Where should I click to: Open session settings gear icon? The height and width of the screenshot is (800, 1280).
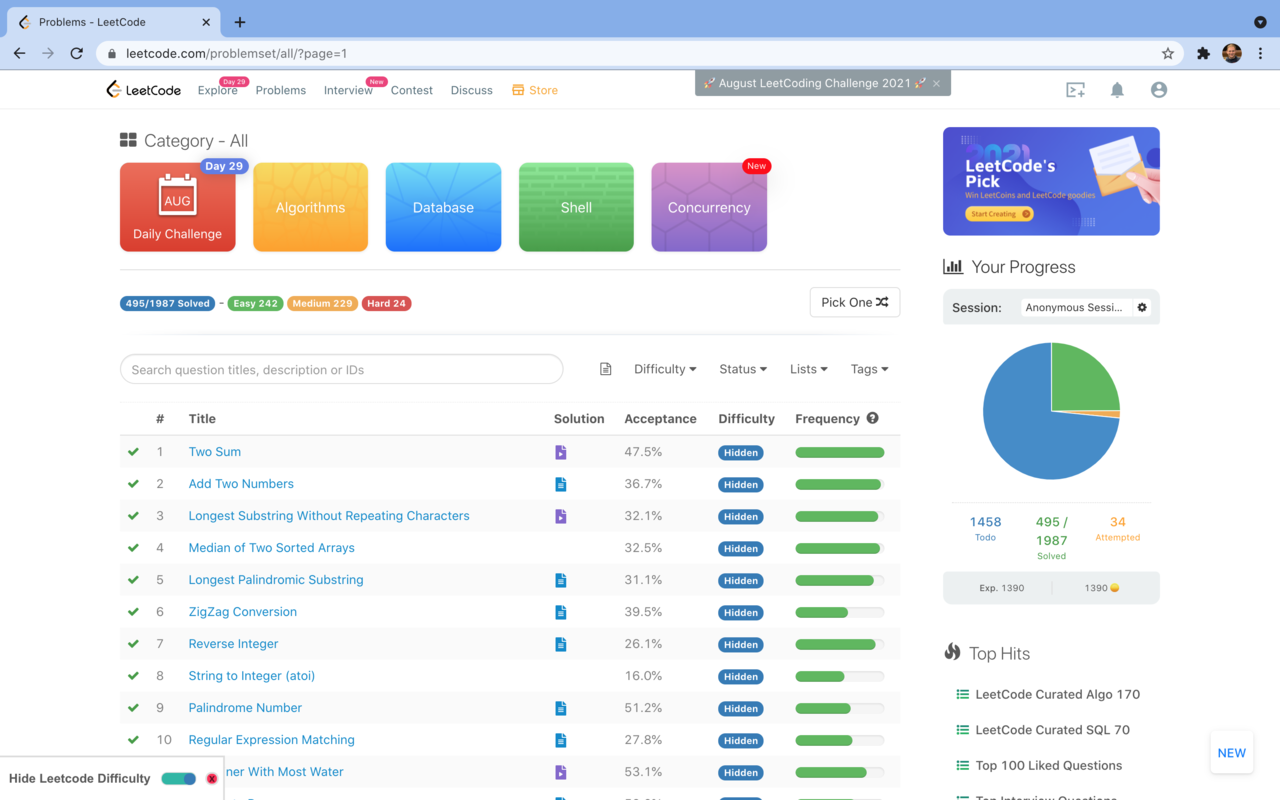1142,307
